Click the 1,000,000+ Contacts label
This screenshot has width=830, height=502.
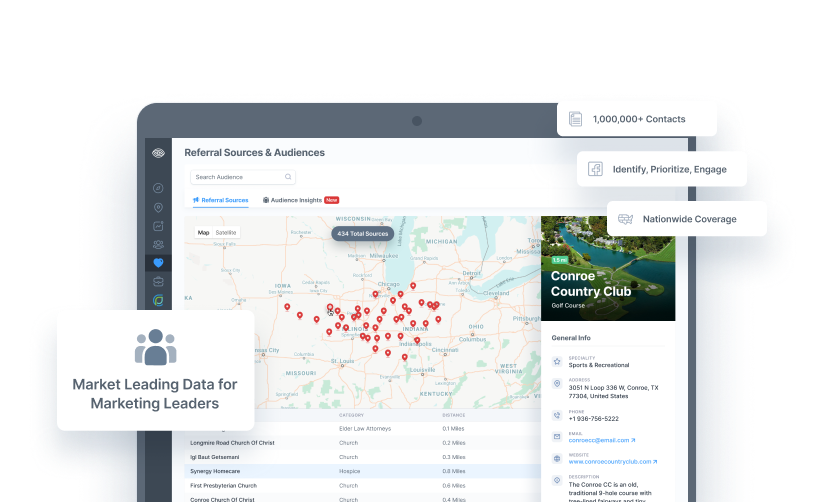639,119
